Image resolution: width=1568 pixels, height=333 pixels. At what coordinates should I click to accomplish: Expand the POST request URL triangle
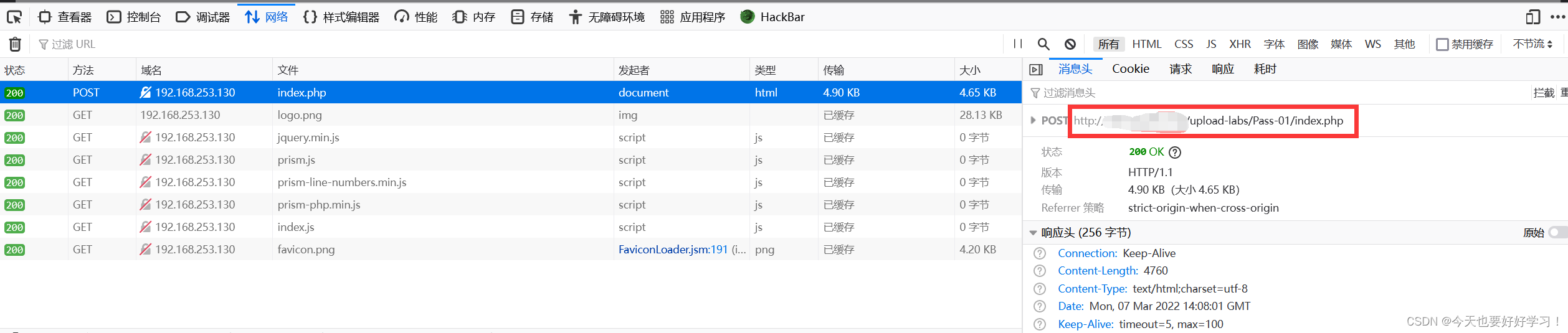(x=1033, y=120)
